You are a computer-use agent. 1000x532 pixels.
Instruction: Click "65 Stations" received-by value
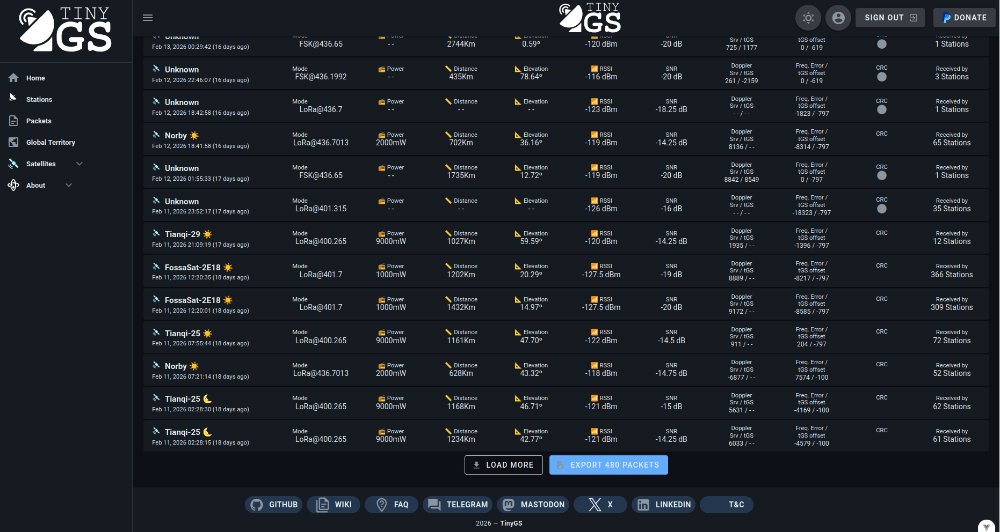952,142
